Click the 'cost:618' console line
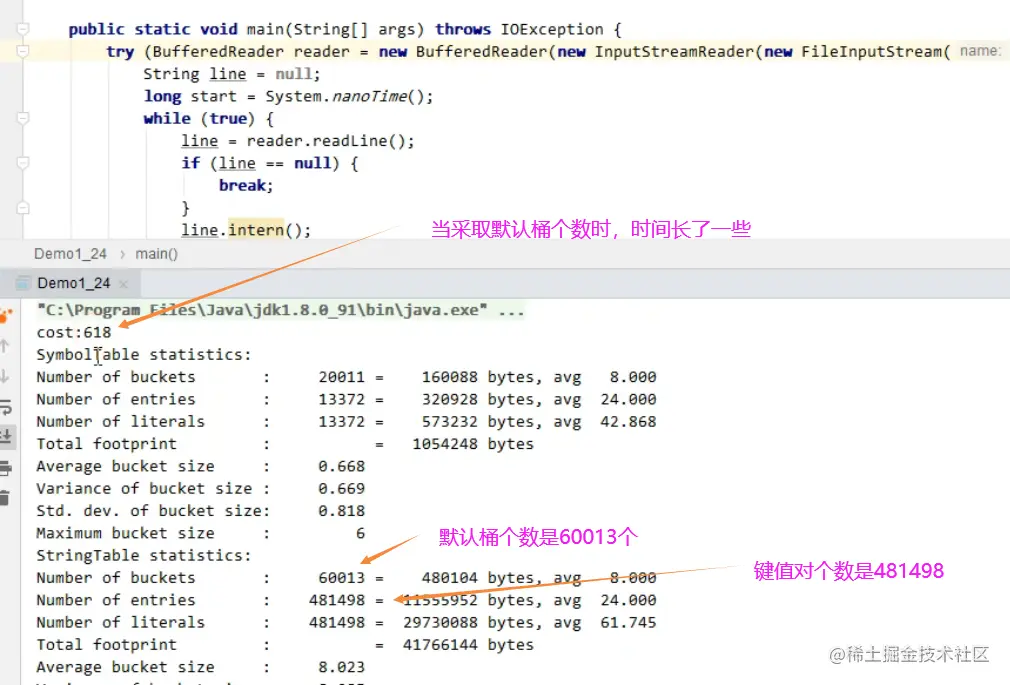Viewport: 1010px width, 685px height. [x=74, y=333]
